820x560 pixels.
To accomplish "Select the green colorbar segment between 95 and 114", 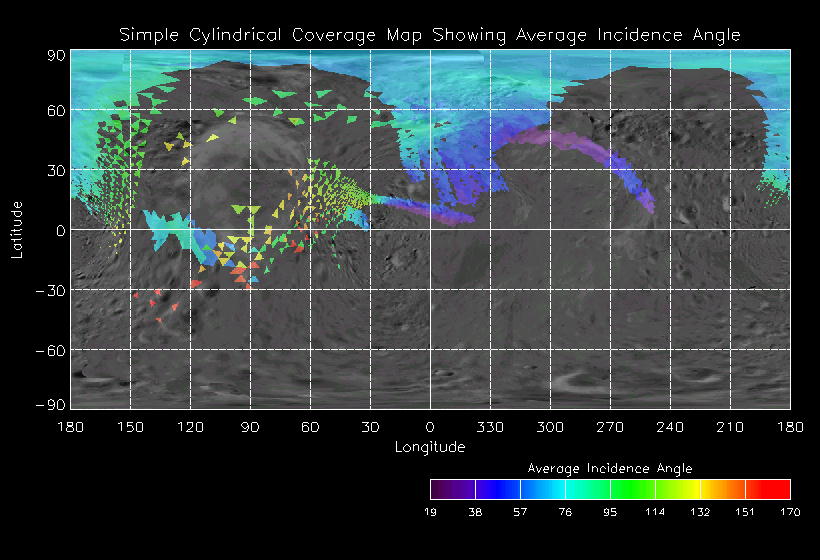I will pyautogui.click(x=633, y=489).
